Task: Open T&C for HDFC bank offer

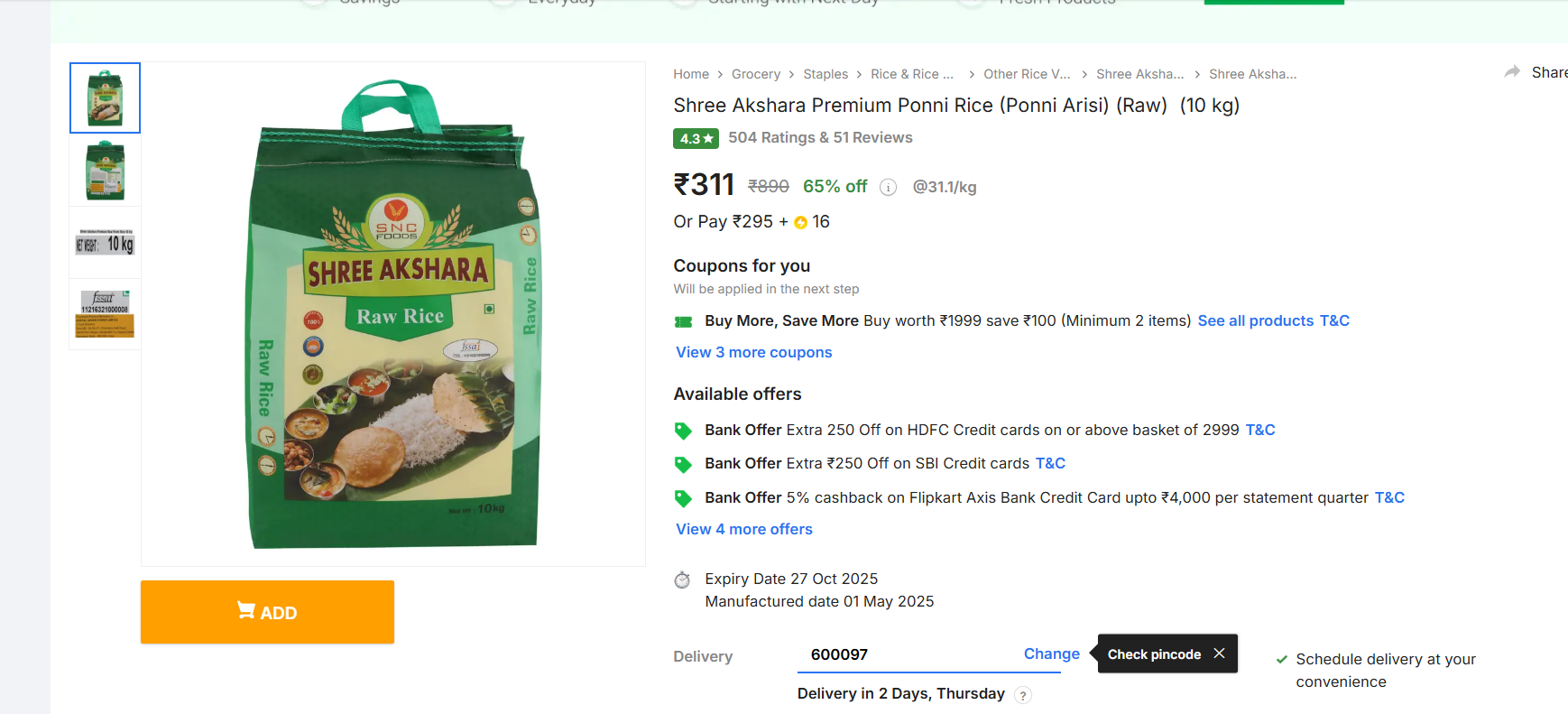Action: click(x=1259, y=430)
